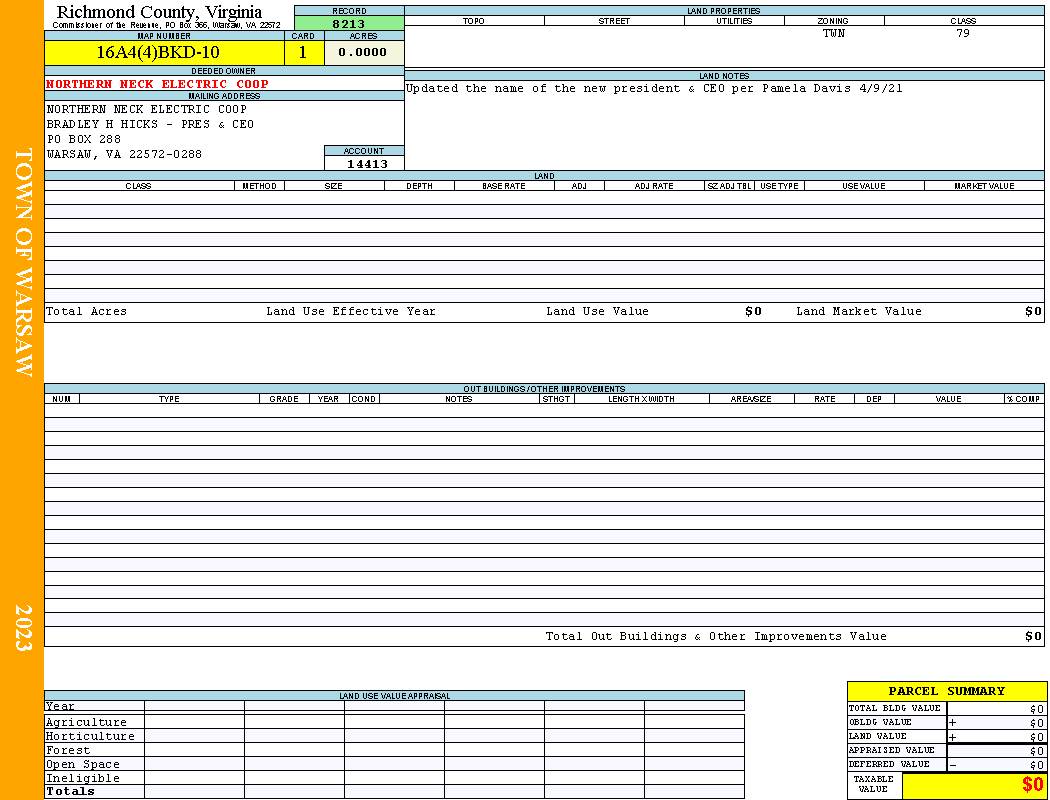Click the APPRAISED VALUE label
The image size is (1050, 800).
[x=891, y=750]
